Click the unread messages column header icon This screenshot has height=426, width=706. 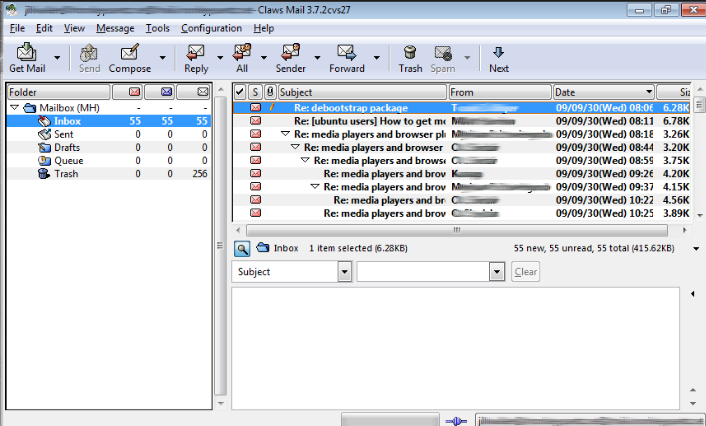click(x=166, y=92)
